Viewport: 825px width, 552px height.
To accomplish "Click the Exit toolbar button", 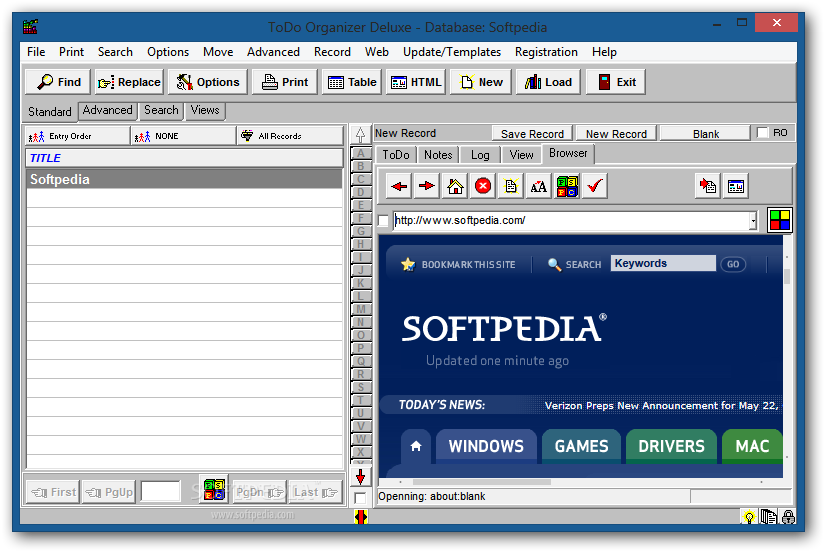I will point(616,82).
